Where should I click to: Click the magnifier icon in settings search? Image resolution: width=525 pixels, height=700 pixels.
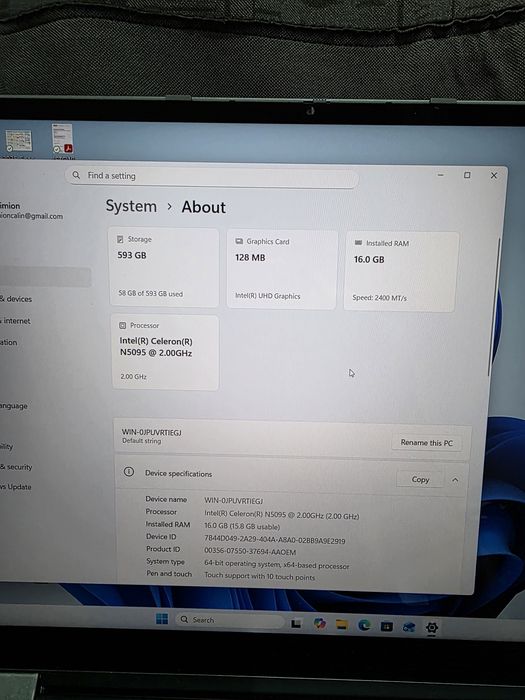[x=76, y=175]
